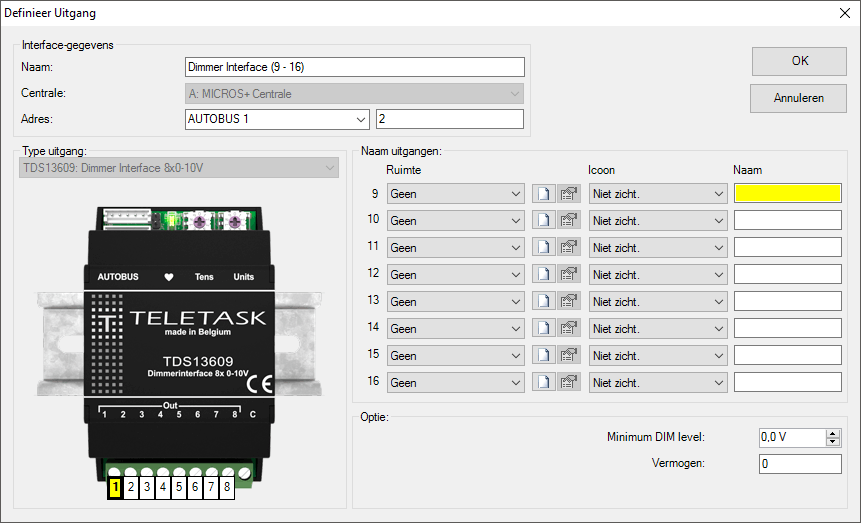Click the new room icon for output 16
This screenshot has width=861, height=523.
pos(542,382)
